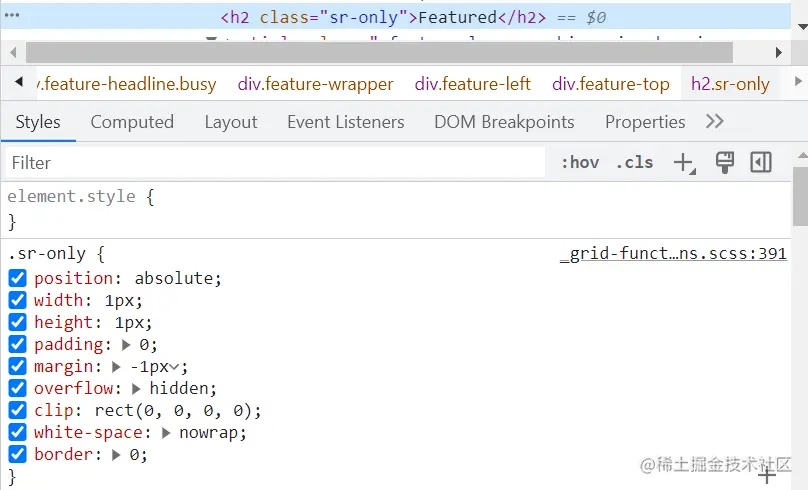Expand the margin shorthand triangle
This screenshot has height=490, width=808.
(116, 367)
